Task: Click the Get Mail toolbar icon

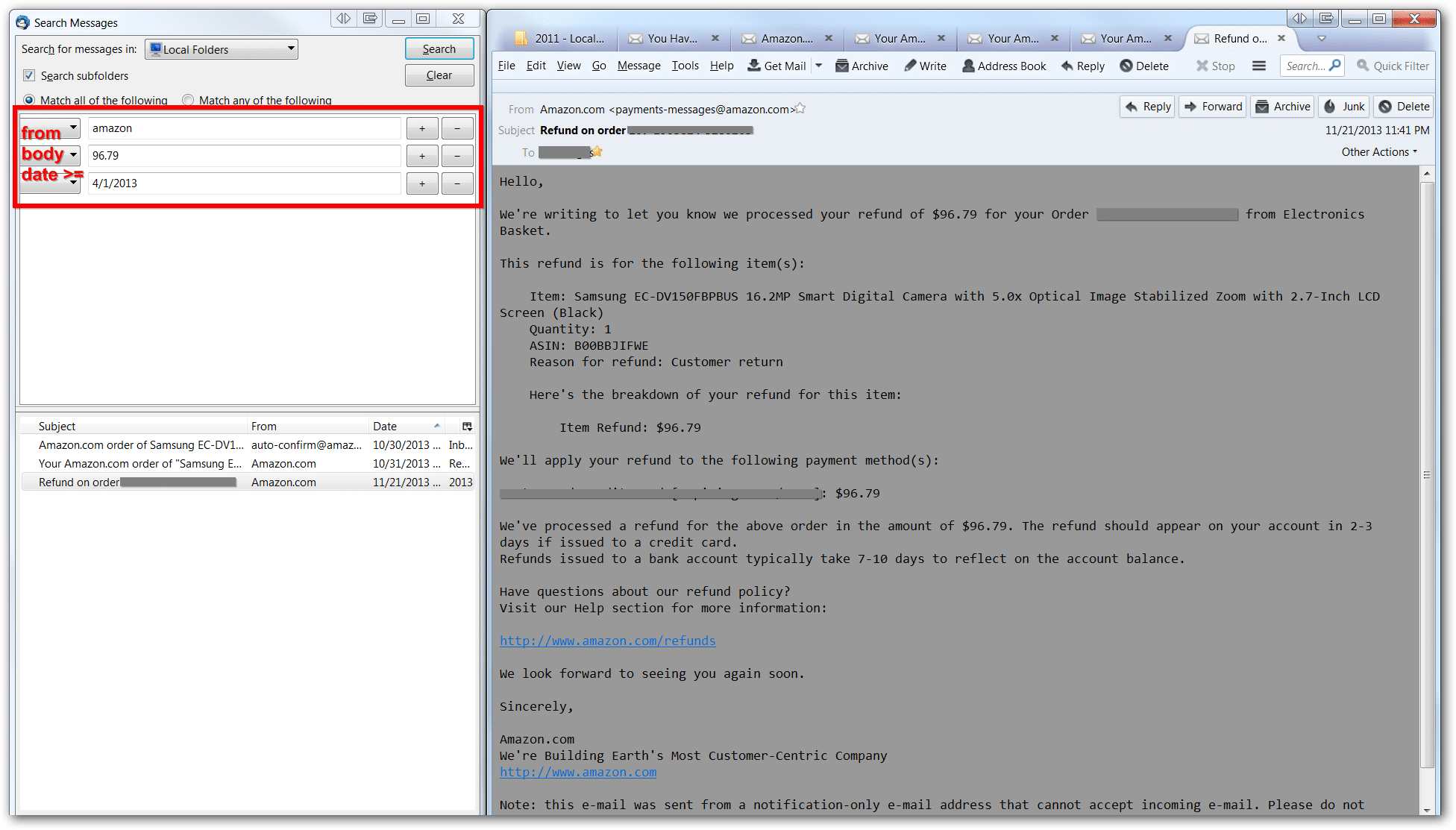Action: click(x=776, y=66)
